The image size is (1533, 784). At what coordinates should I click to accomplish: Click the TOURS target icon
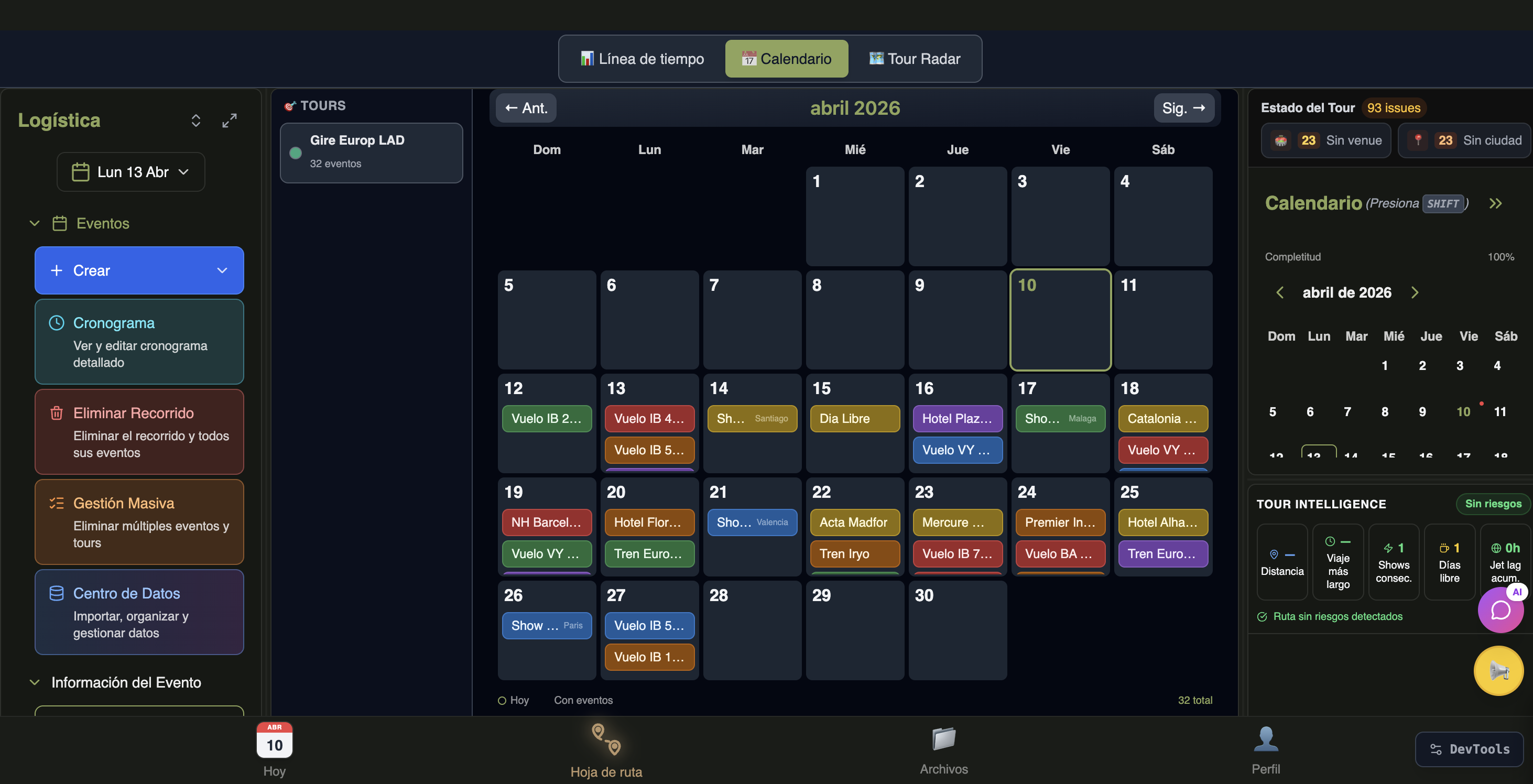point(290,106)
